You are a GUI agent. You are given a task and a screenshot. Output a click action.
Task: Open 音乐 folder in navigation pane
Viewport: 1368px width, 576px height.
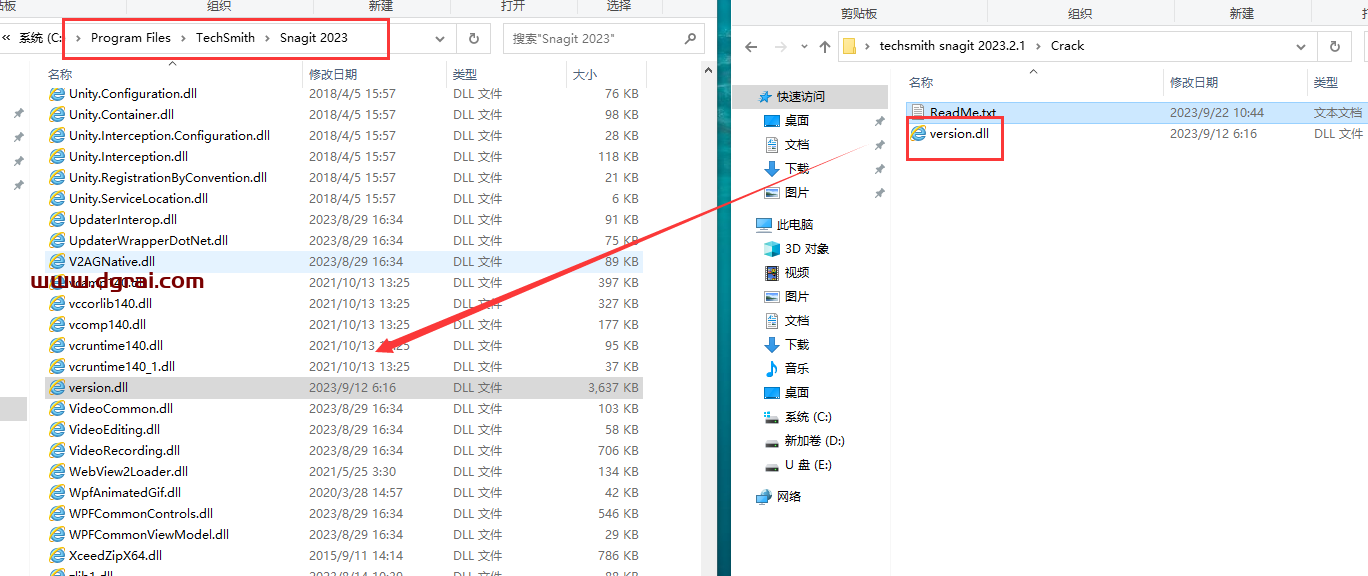786,369
